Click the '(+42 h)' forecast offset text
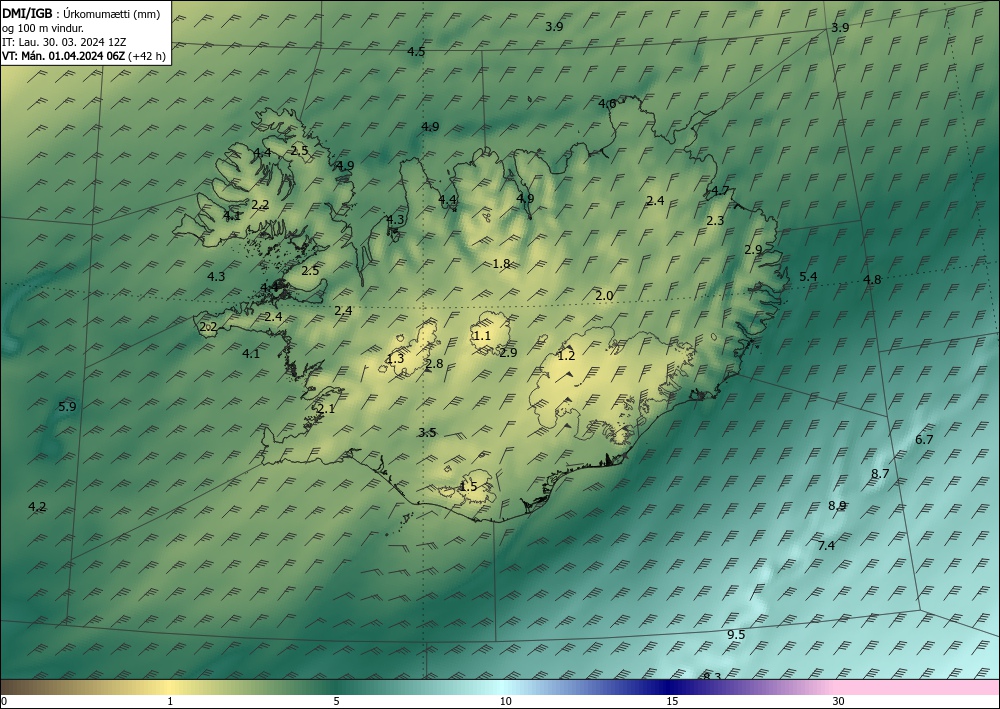Image resolution: width=1000 pixels, height=709 pixels. coord(147,56)
